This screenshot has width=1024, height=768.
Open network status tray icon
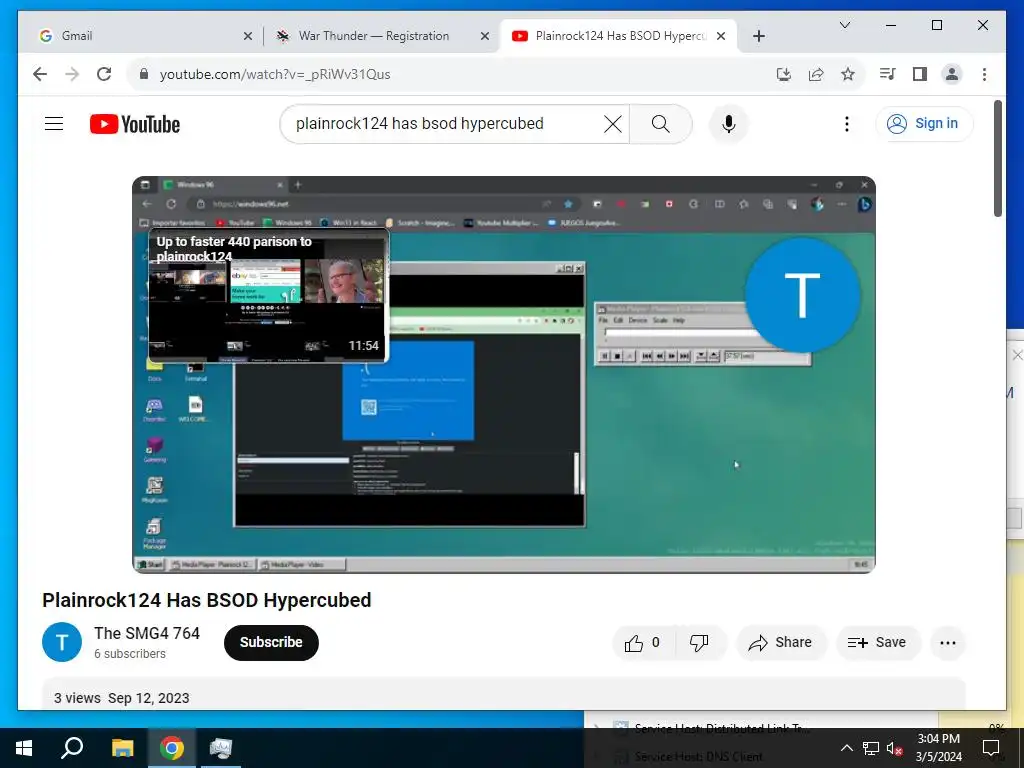pos(871,748)
